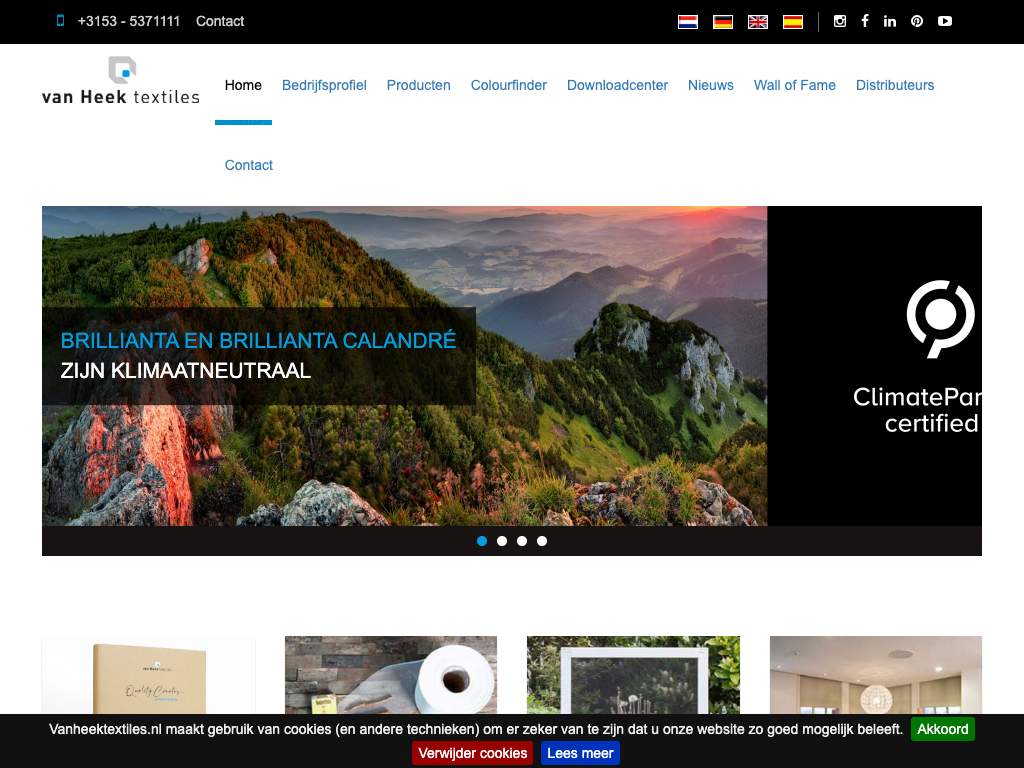Click the blue Lees meer button
Image resolution: width=1024 pixels, height=768 pixels.
click(x=580, y=753)
